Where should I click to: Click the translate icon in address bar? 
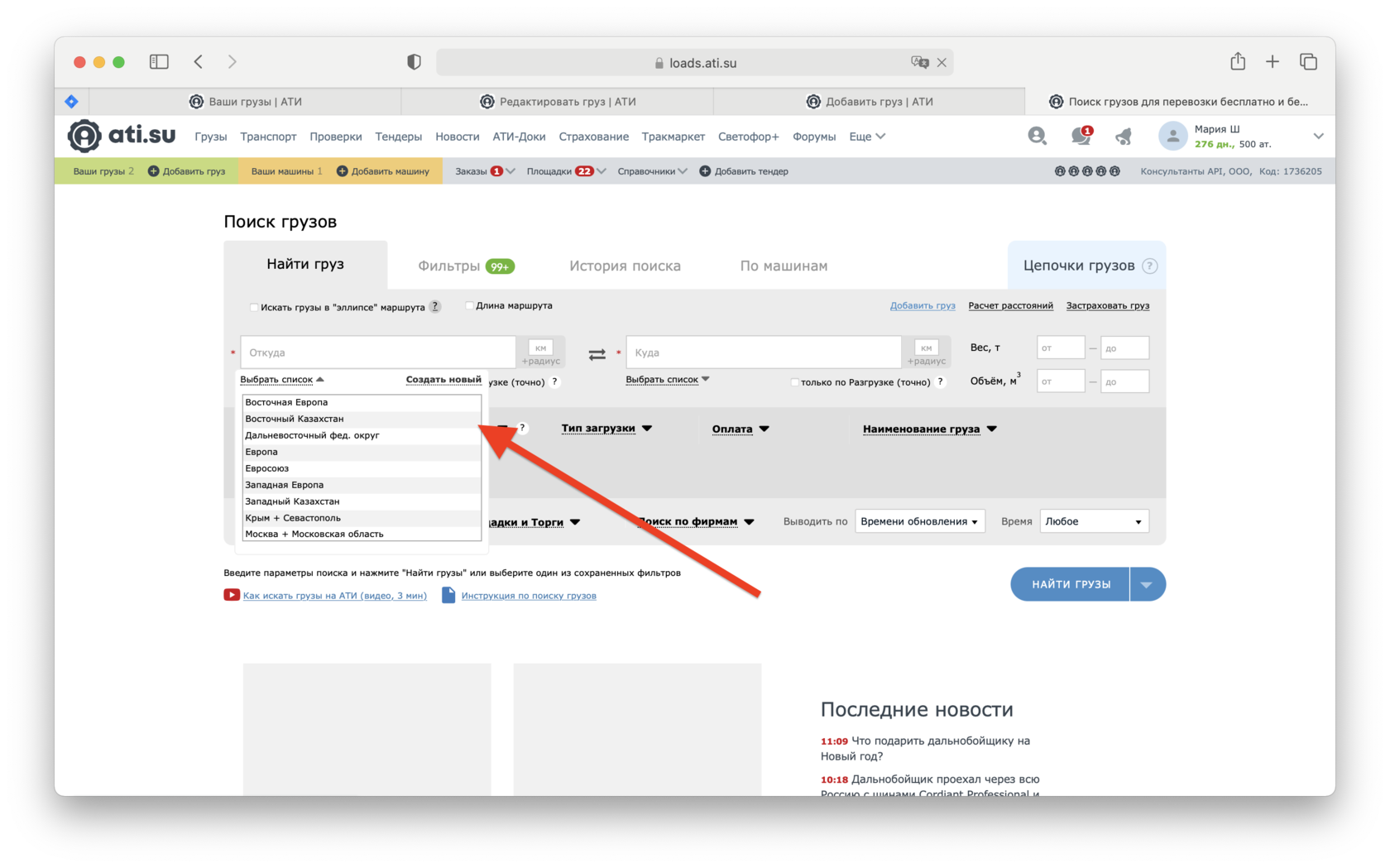[919, 62]
